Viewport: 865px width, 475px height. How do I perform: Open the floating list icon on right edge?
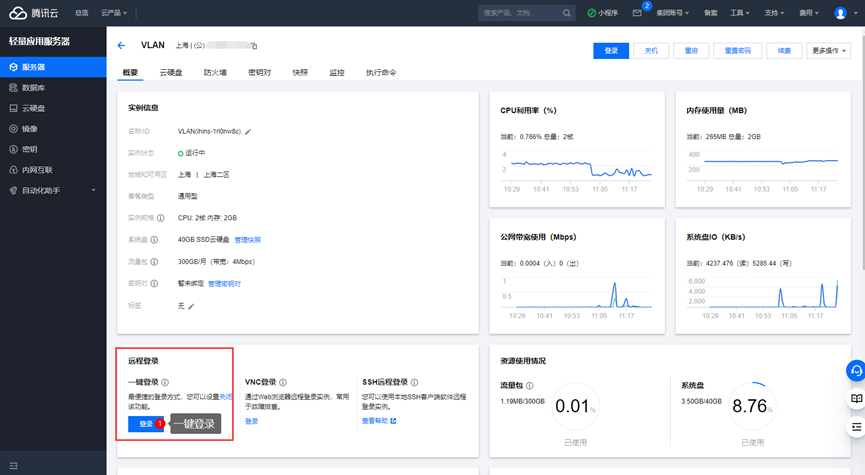coord(856,426)
